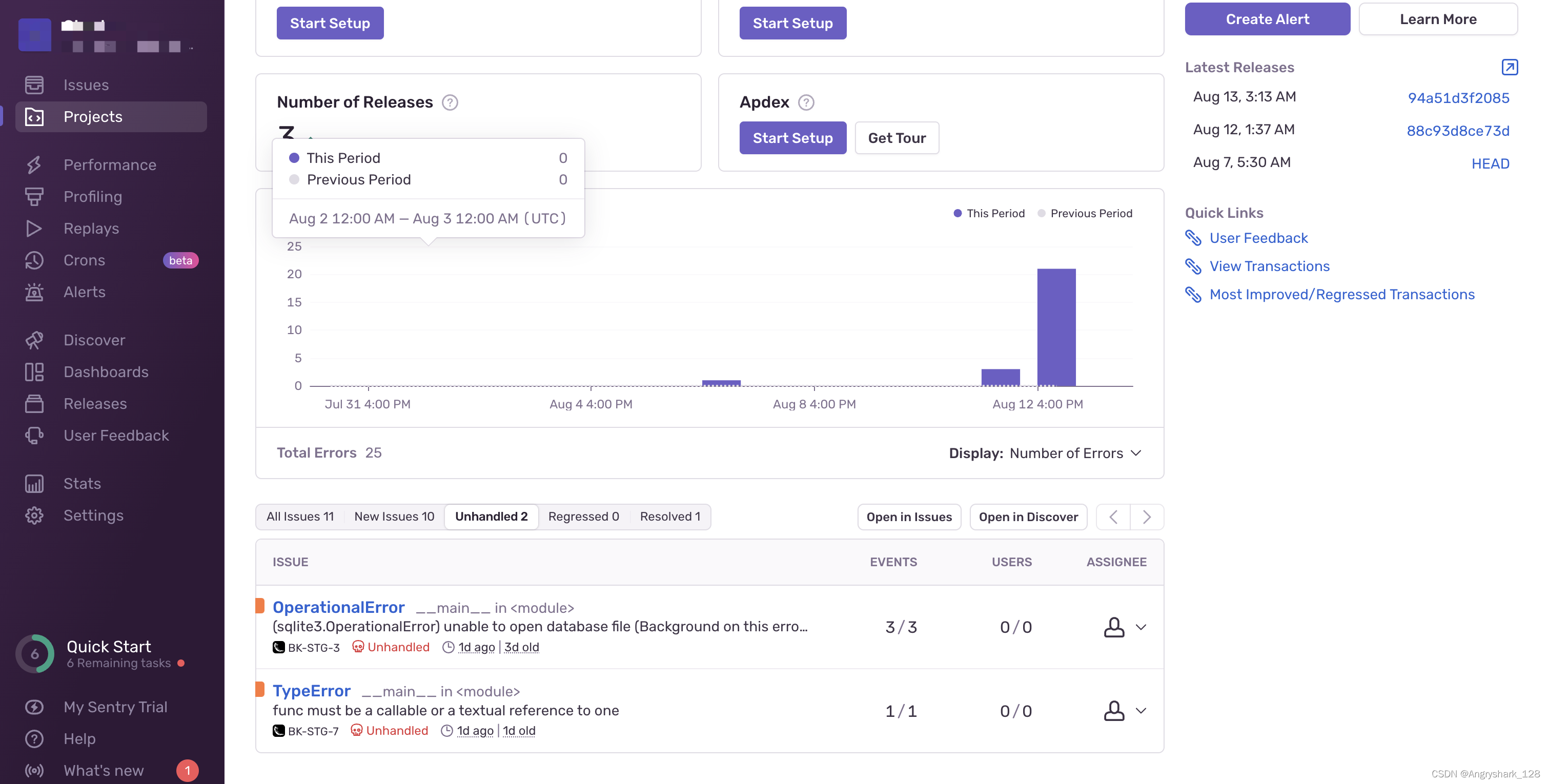This screenshot has width=1548, height=784.
Task: Switch to the All Issues tab
Action: coord(300,517)
